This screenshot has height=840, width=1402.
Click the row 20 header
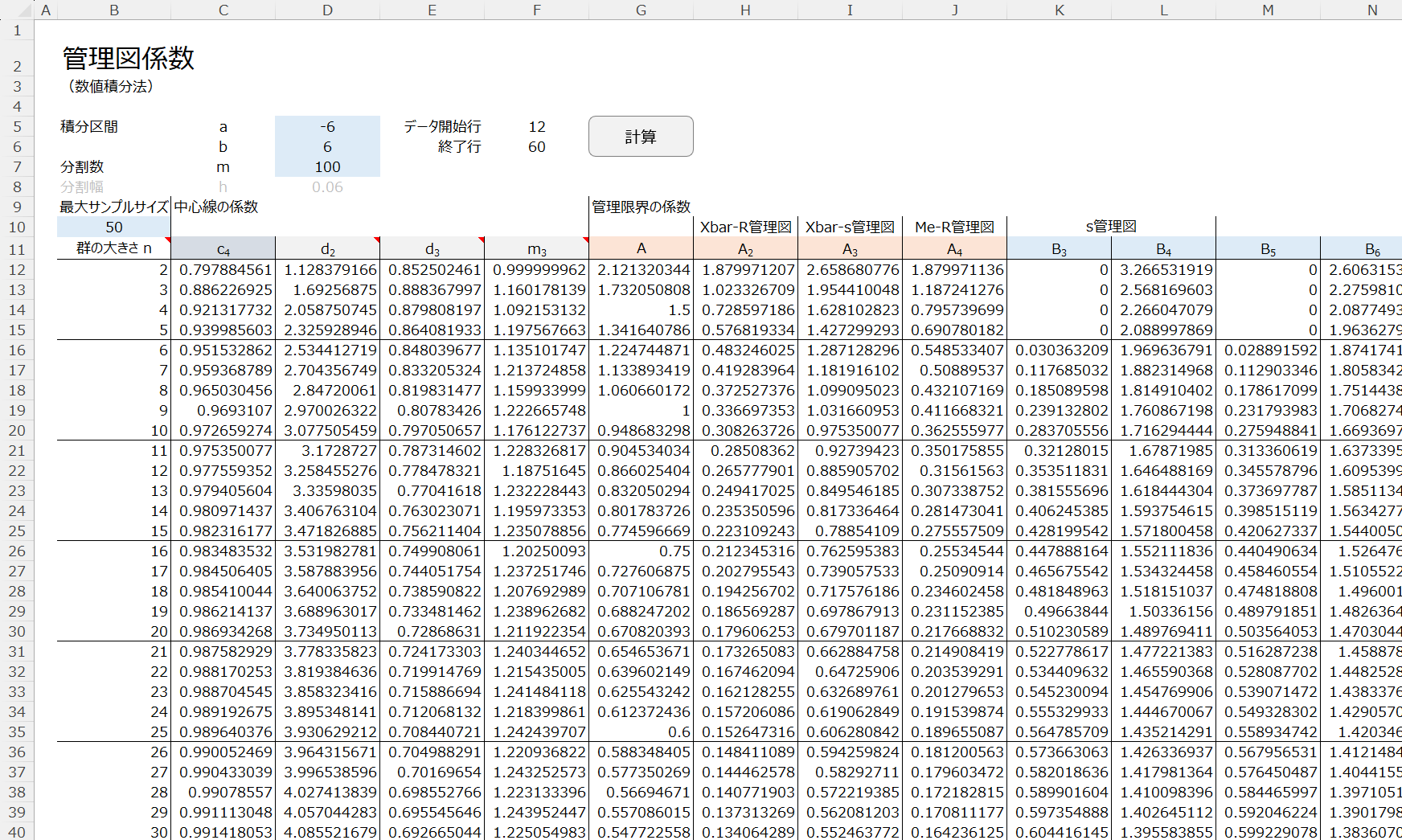click(17, 430)
